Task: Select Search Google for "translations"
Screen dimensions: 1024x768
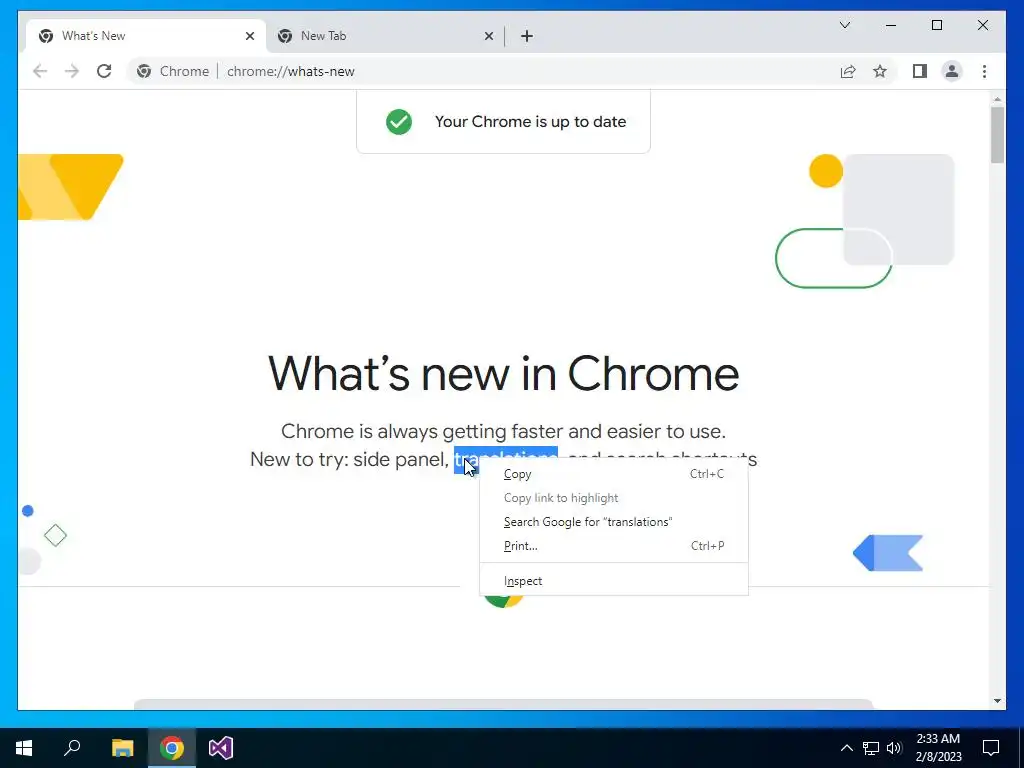Action: tap(614, 522)
